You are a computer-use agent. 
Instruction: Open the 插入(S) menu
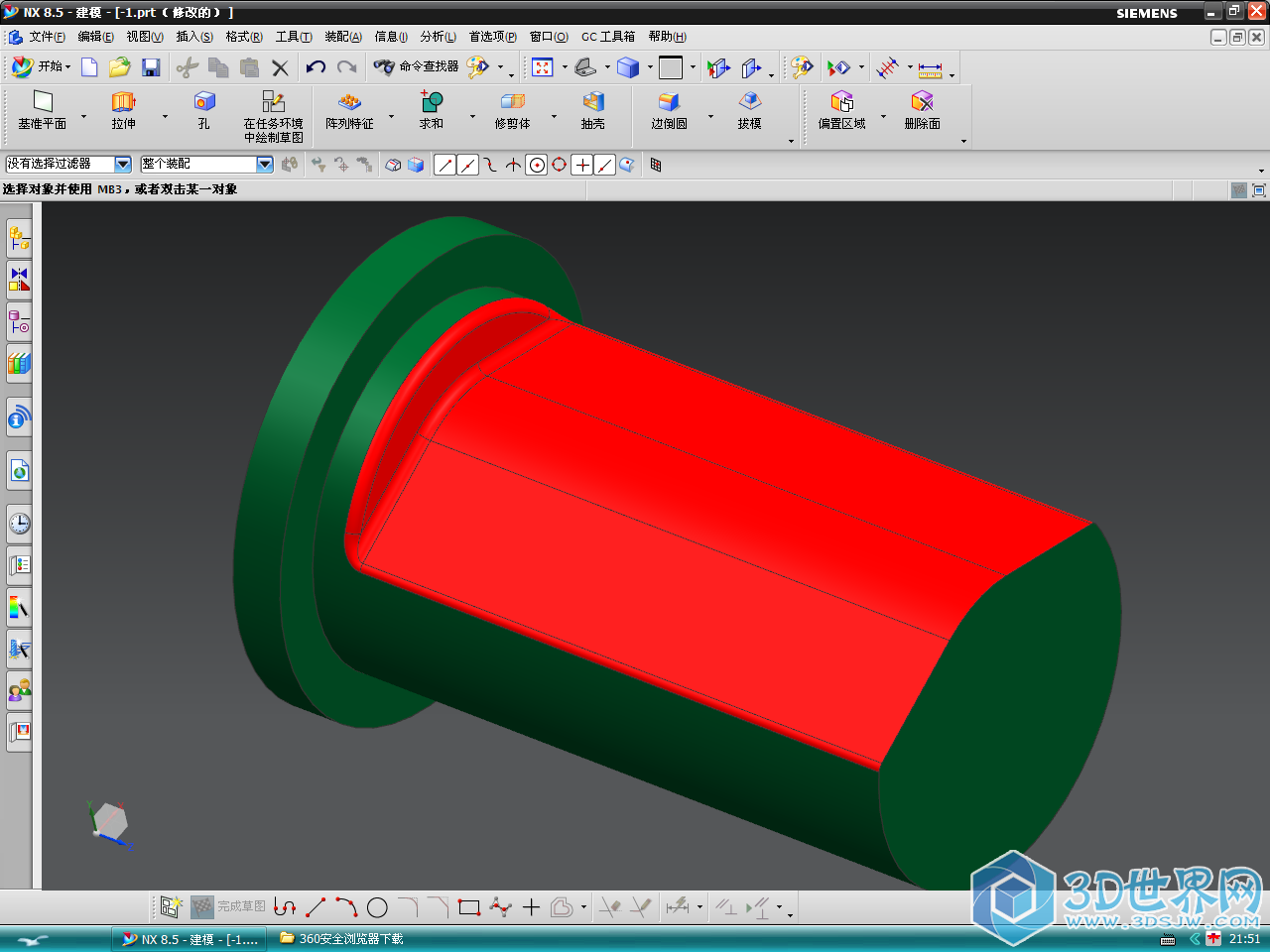[194, 37]
